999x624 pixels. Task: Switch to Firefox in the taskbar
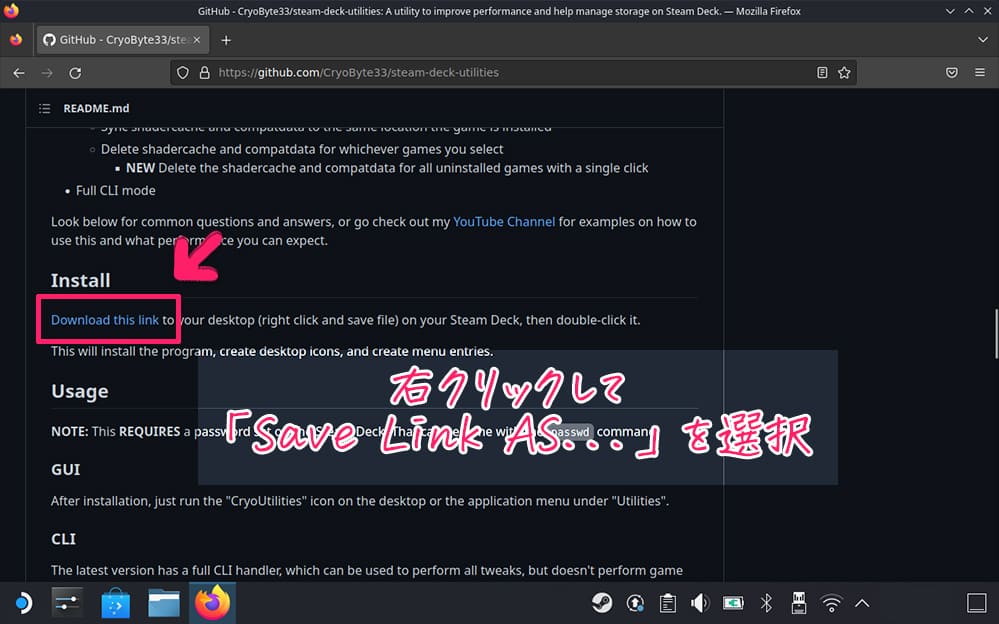[x=212, y=603]
